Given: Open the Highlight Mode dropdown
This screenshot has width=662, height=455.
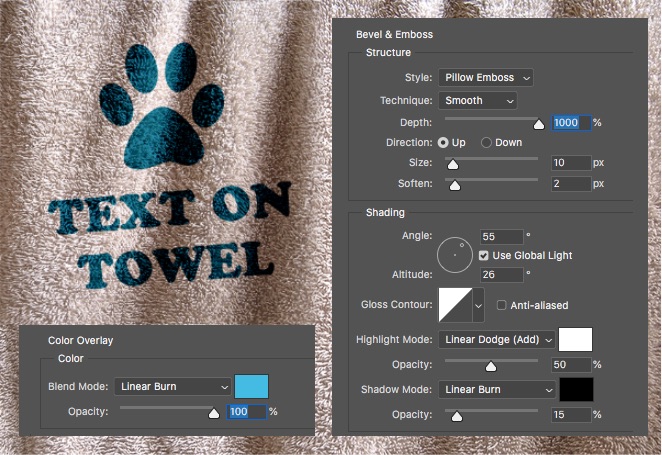Looking at the screenshot, I should pos(496,340).
